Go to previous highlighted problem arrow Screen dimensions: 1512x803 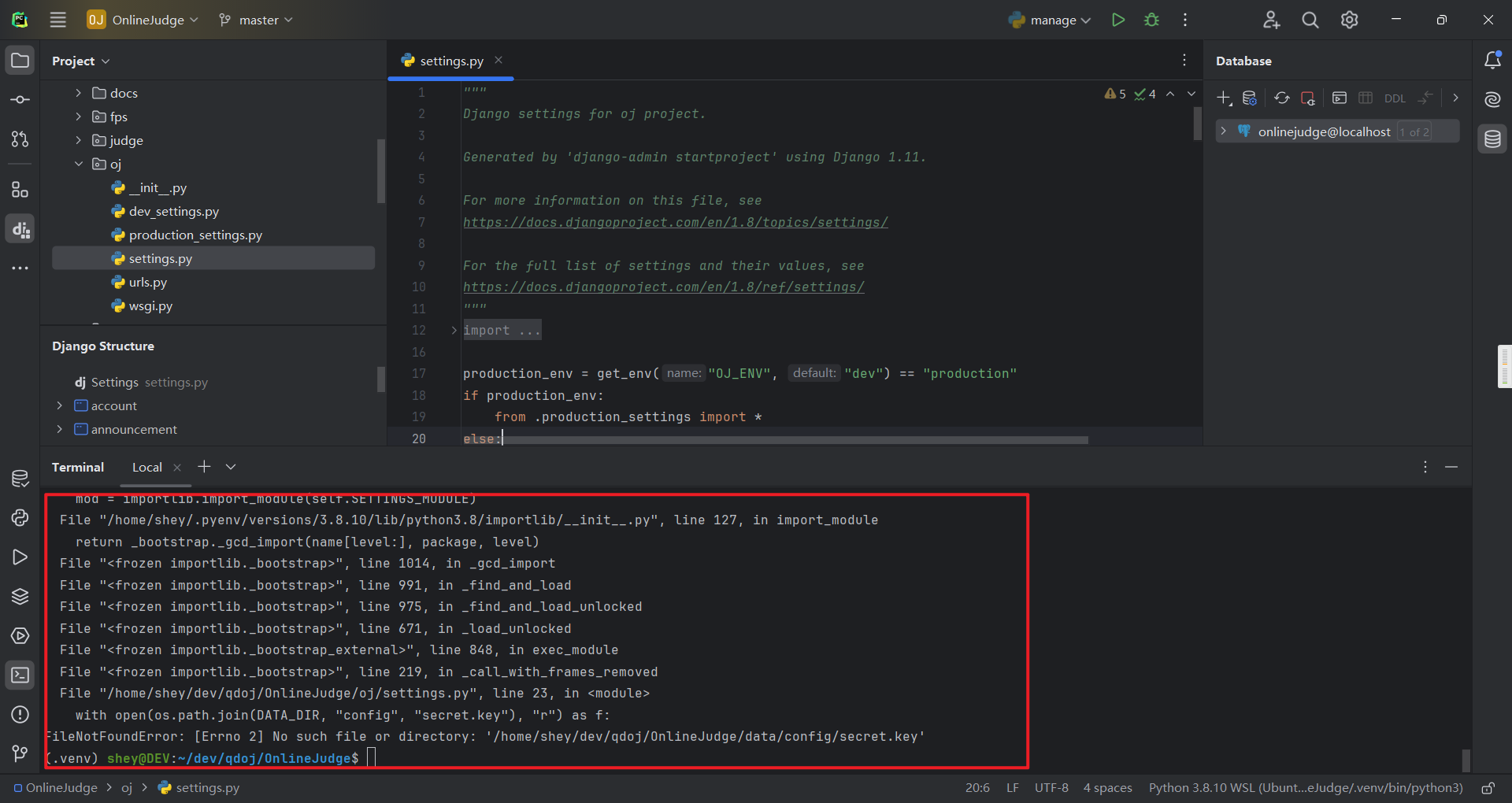(1170, 94)
